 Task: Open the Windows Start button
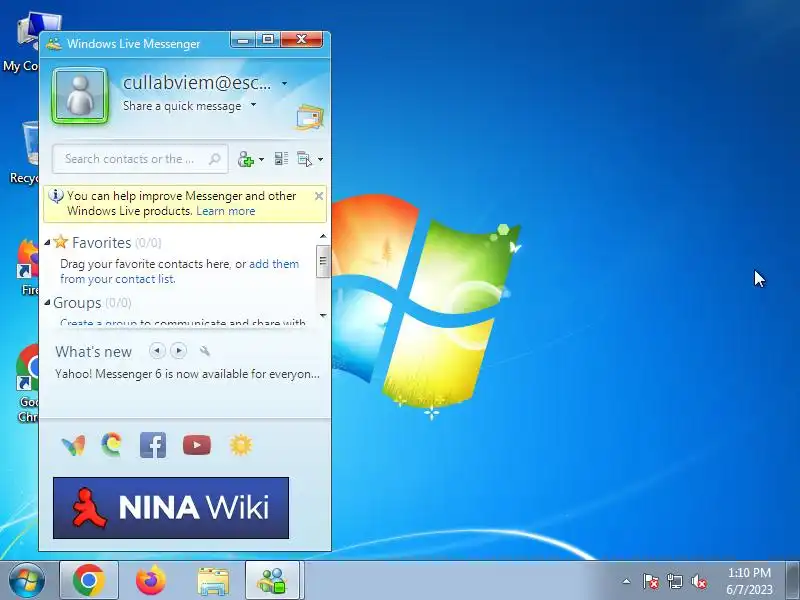[27, 581]
